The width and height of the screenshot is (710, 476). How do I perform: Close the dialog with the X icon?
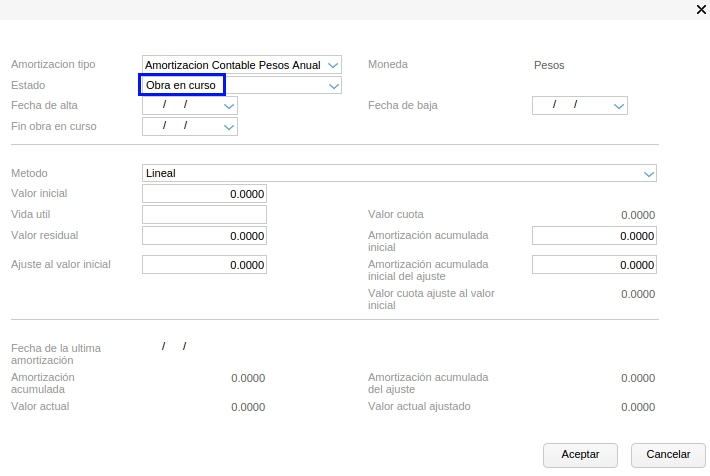tap(700, 9)
